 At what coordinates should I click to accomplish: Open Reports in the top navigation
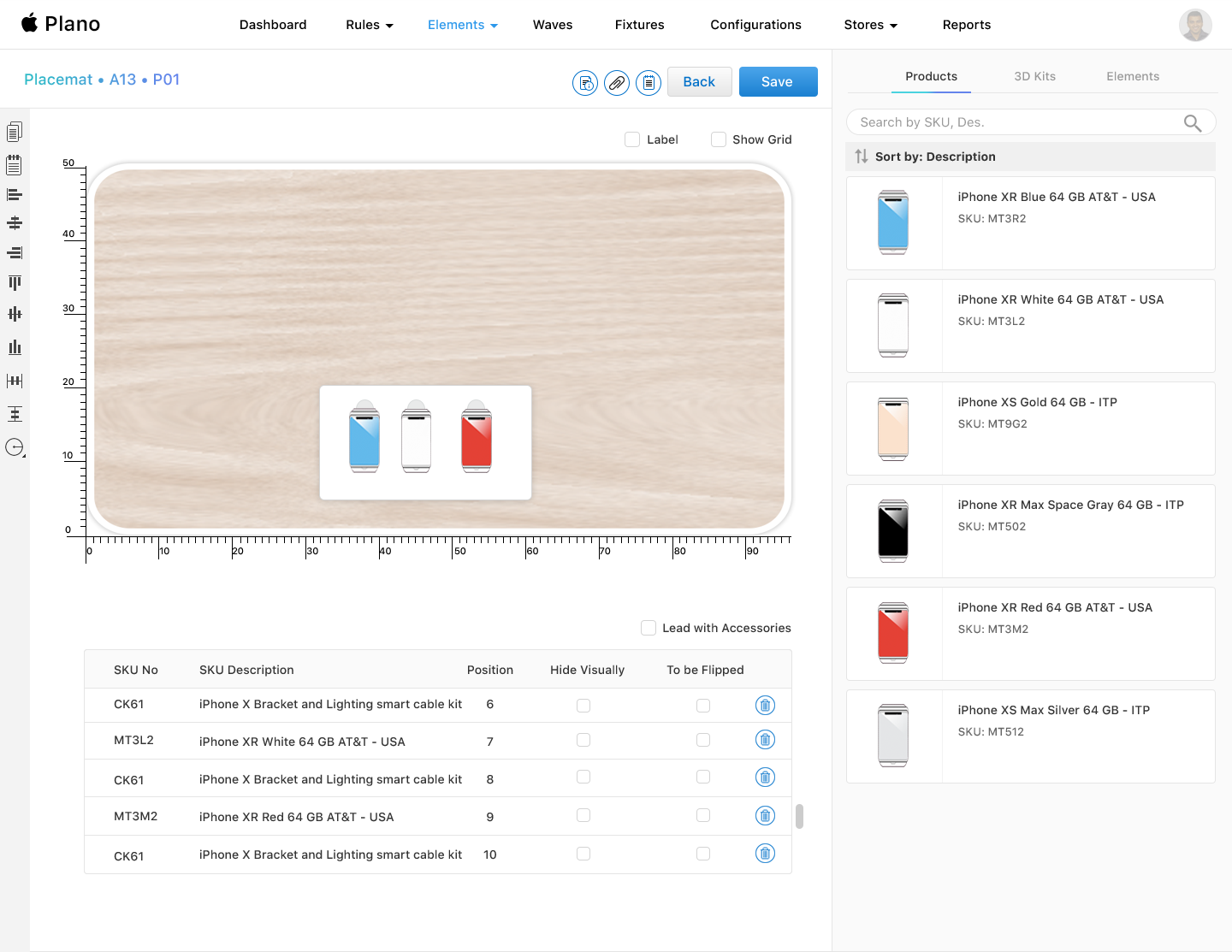pos(967,25)
